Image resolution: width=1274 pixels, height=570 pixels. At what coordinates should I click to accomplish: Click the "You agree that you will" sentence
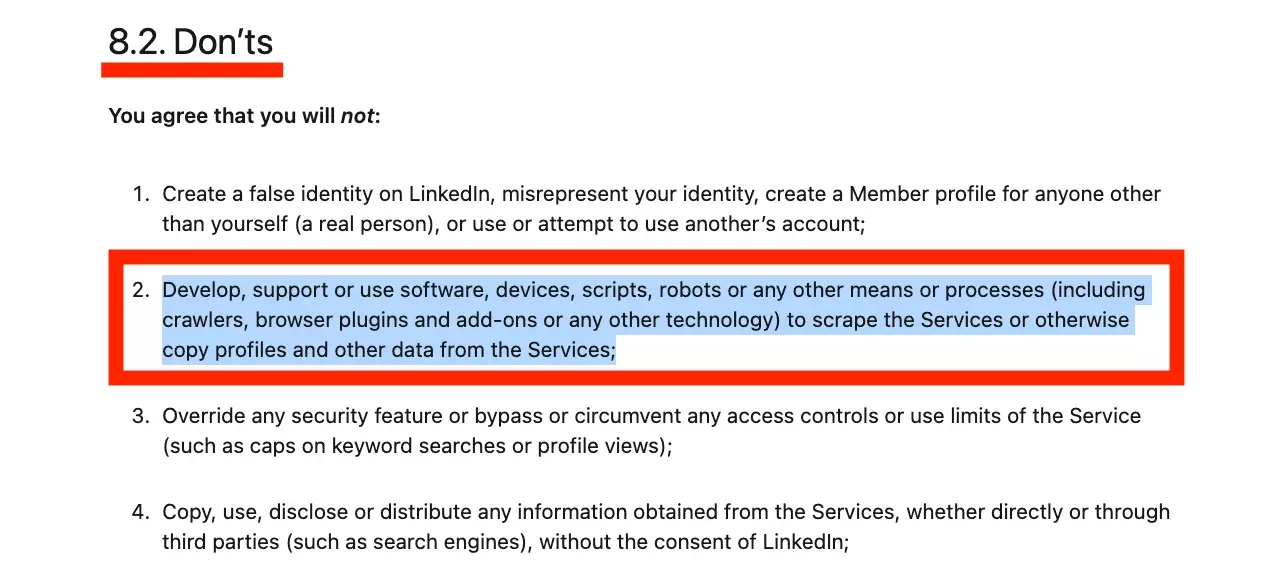coord(222,116)
